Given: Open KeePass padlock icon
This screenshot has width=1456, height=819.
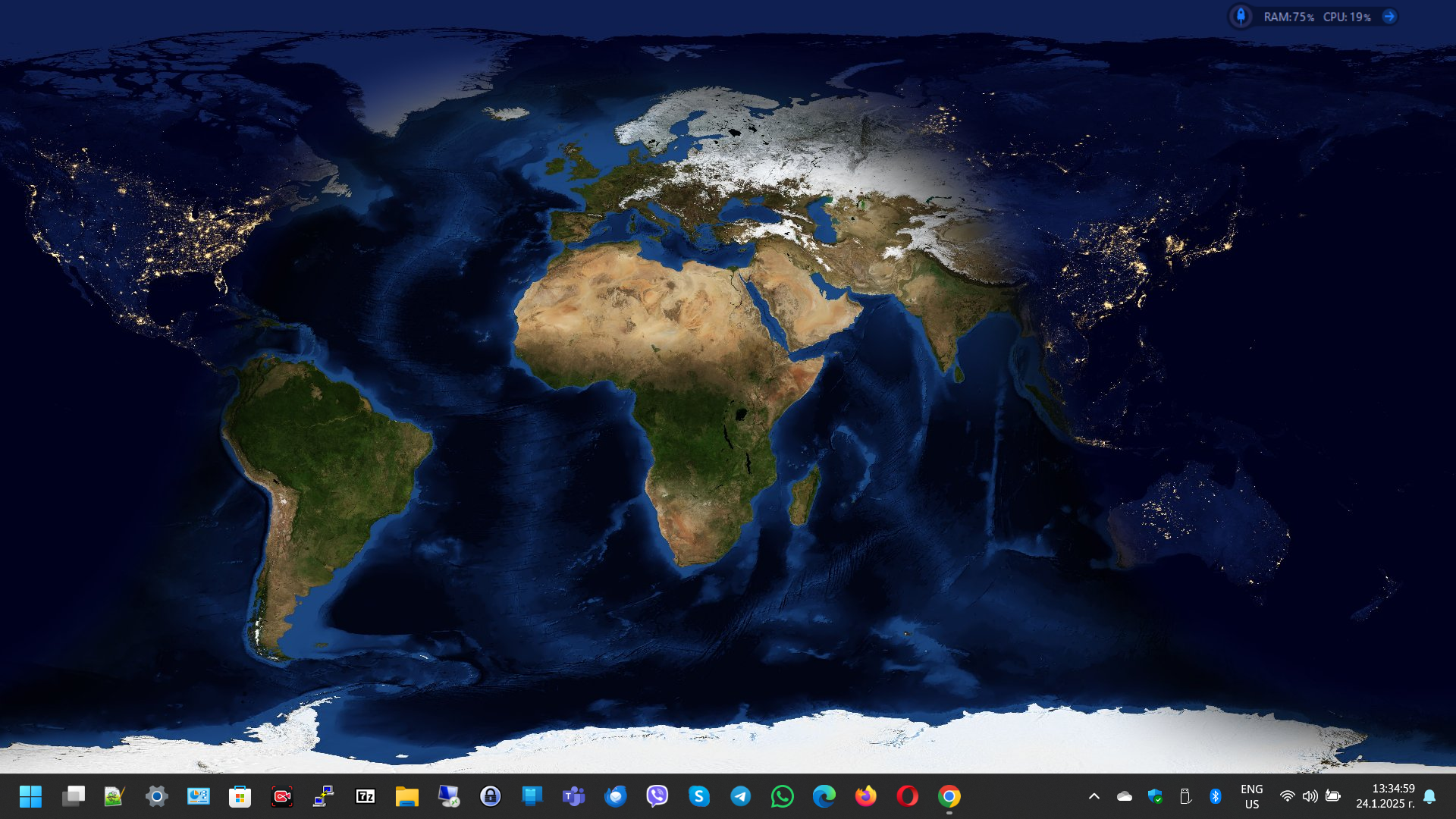Looking at the screenshot, I should [x=491, y=796].
